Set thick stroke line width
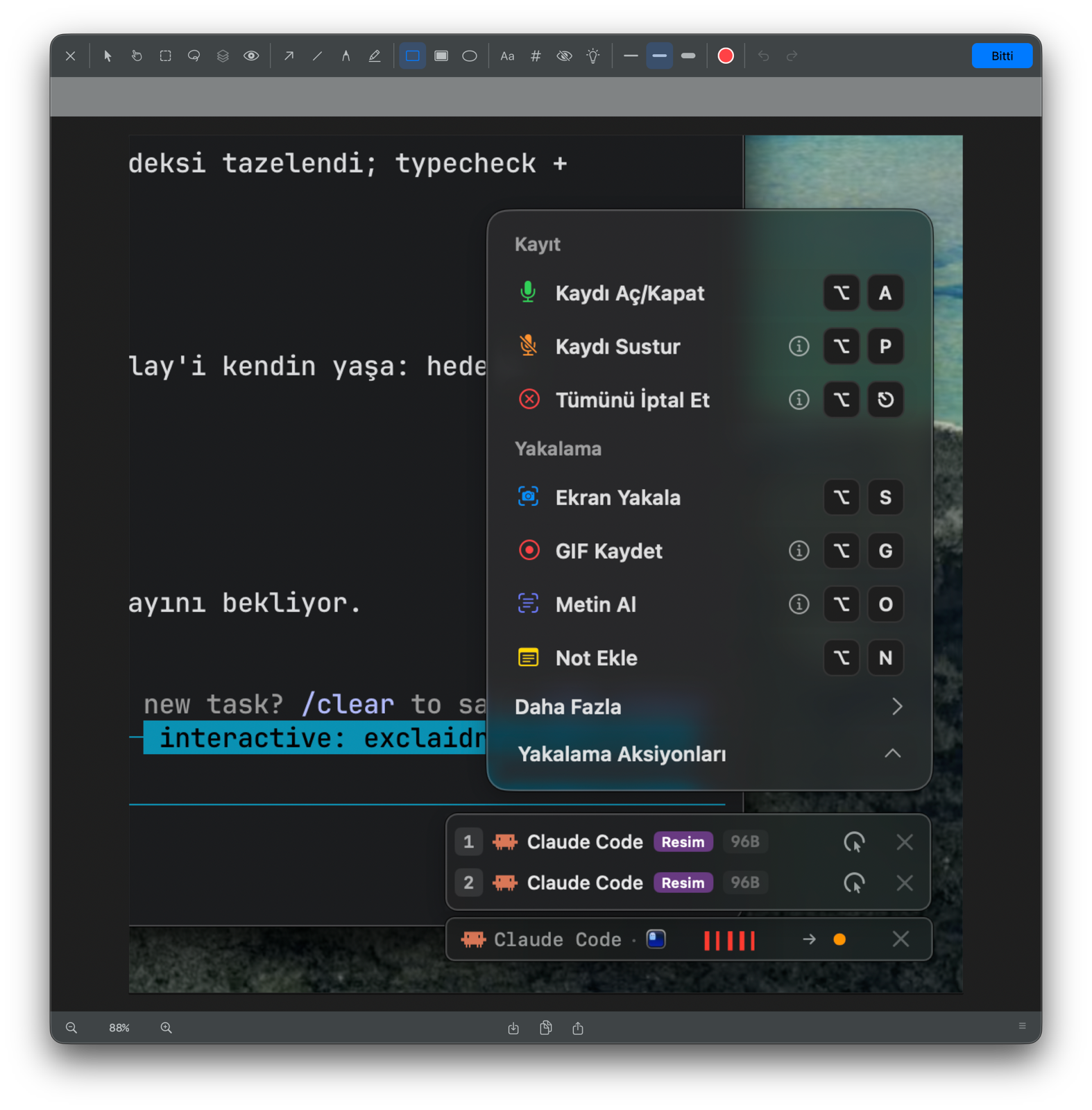The height and width of the screenshot is (1110, 1092). (x=688, y=56)
